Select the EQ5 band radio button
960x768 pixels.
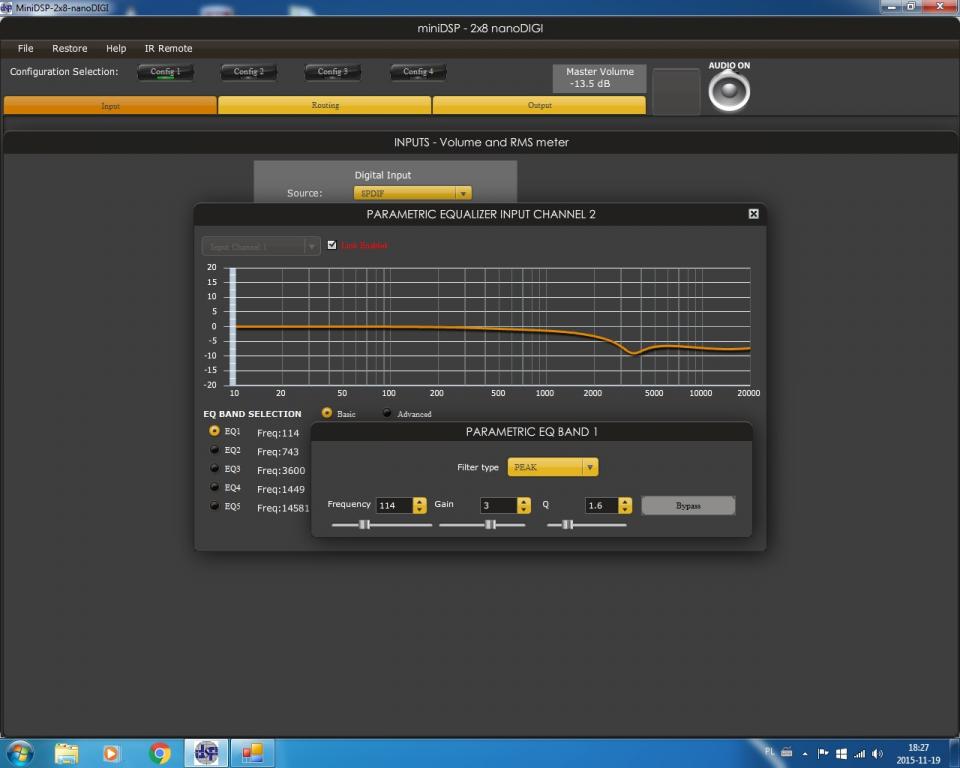pos(214,506)
